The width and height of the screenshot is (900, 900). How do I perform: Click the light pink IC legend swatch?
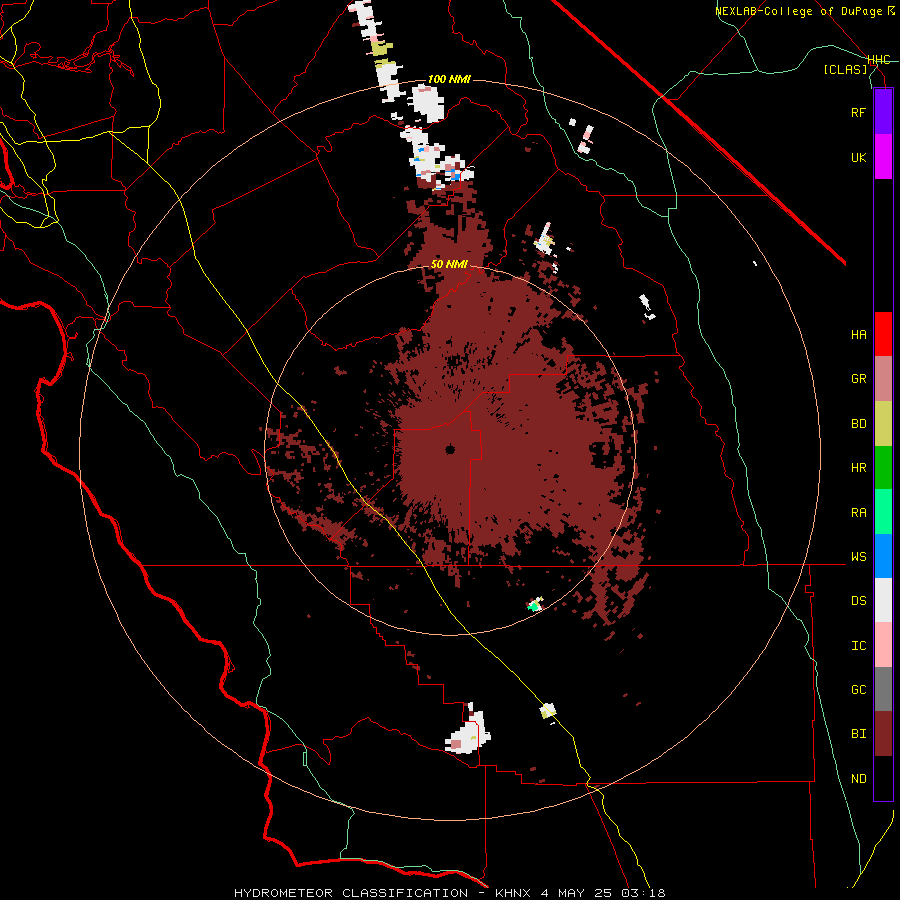point(883,645)
